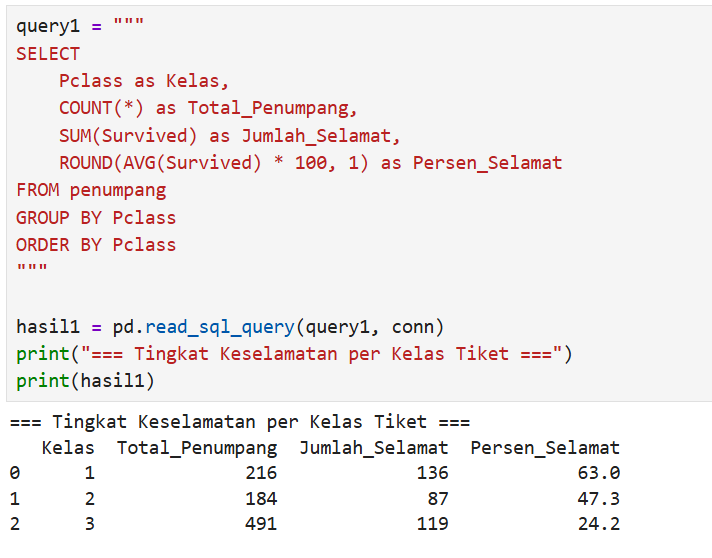The image size is (712, 558).
Task: Click the Pclass as Kelas line
Action: tap(144, 81)
